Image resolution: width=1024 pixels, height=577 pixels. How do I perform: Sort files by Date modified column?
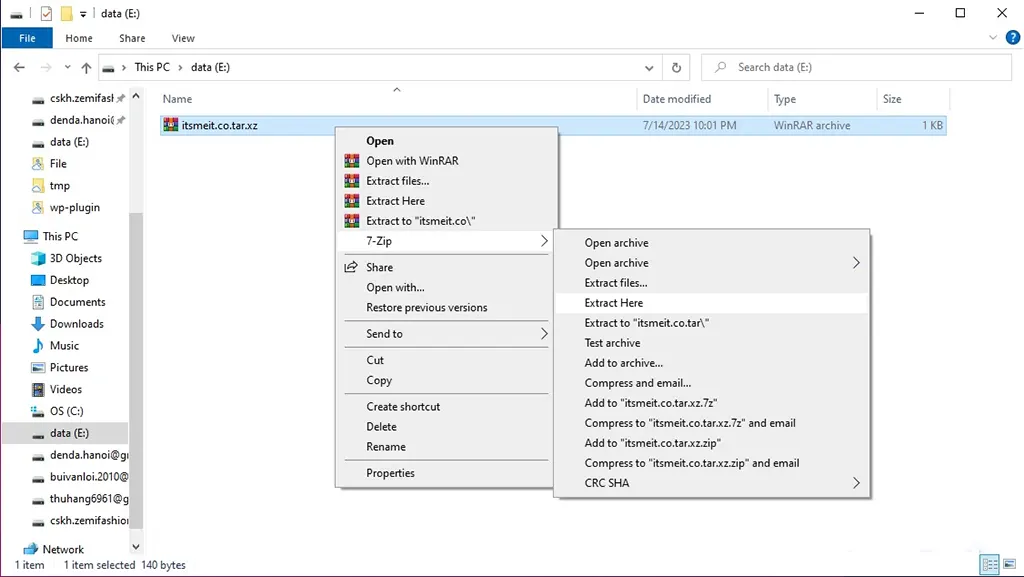(677, 99)
